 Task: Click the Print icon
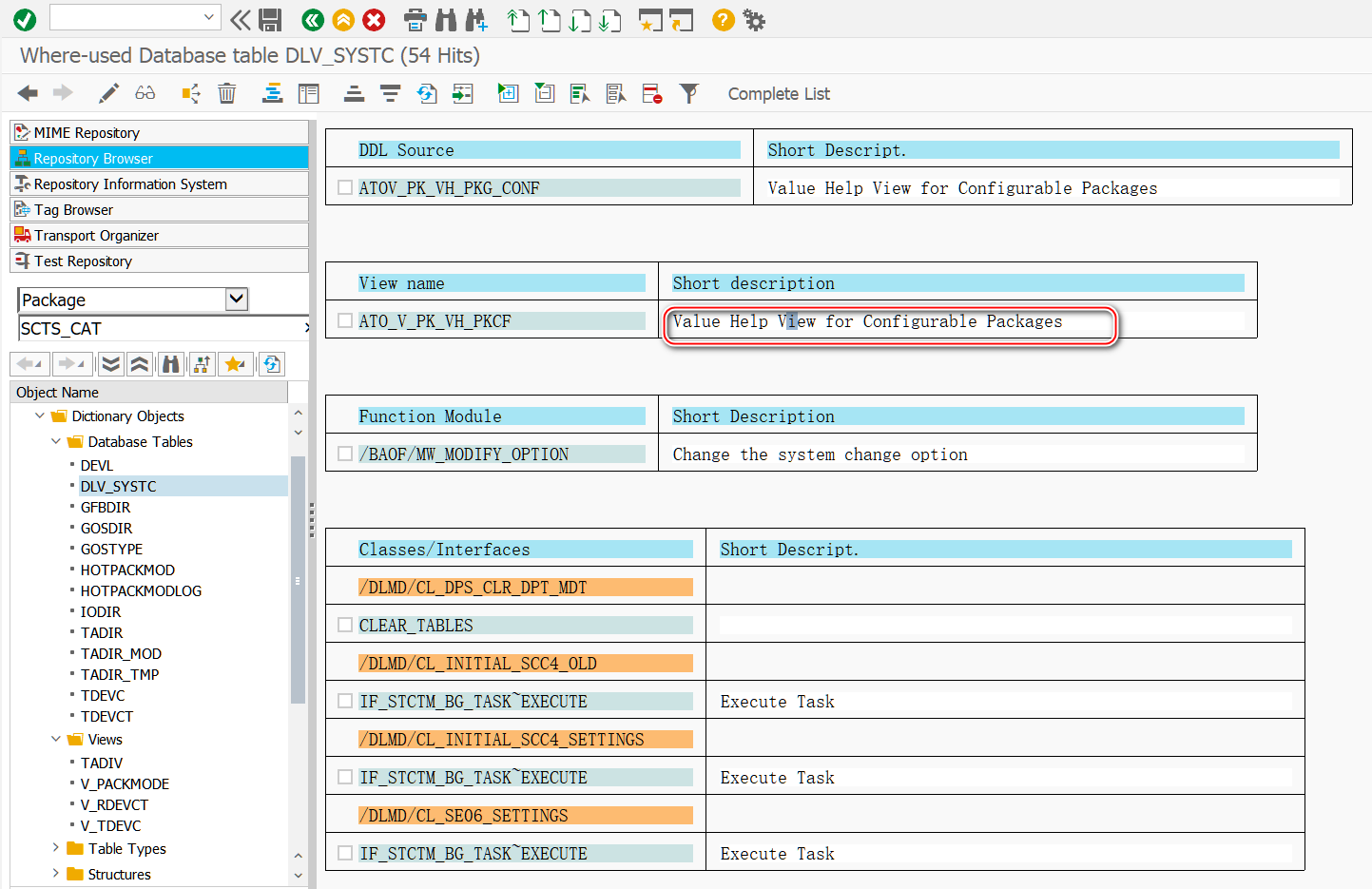click(415, 20)
